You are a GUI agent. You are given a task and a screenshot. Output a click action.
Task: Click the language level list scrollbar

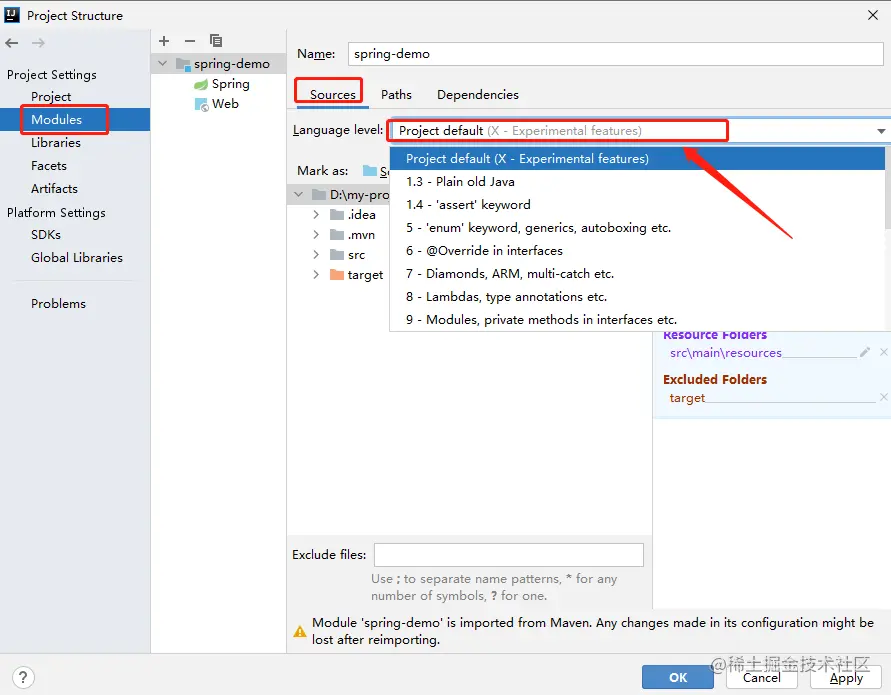pos(888,188)
